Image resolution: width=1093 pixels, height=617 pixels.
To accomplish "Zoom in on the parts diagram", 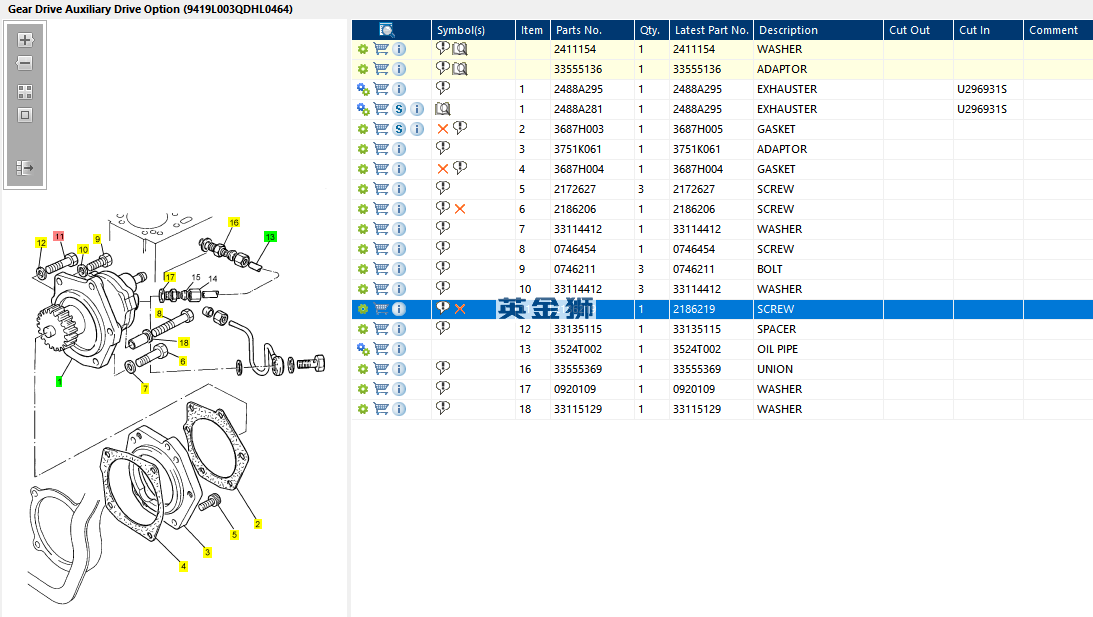I will (x=25, y=40).
